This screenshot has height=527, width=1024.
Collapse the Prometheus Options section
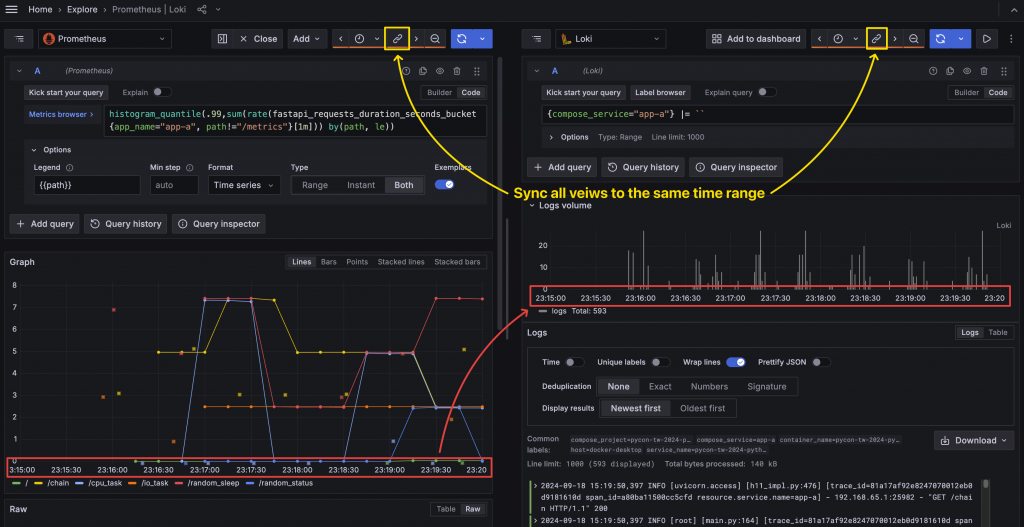click(52, 150)
